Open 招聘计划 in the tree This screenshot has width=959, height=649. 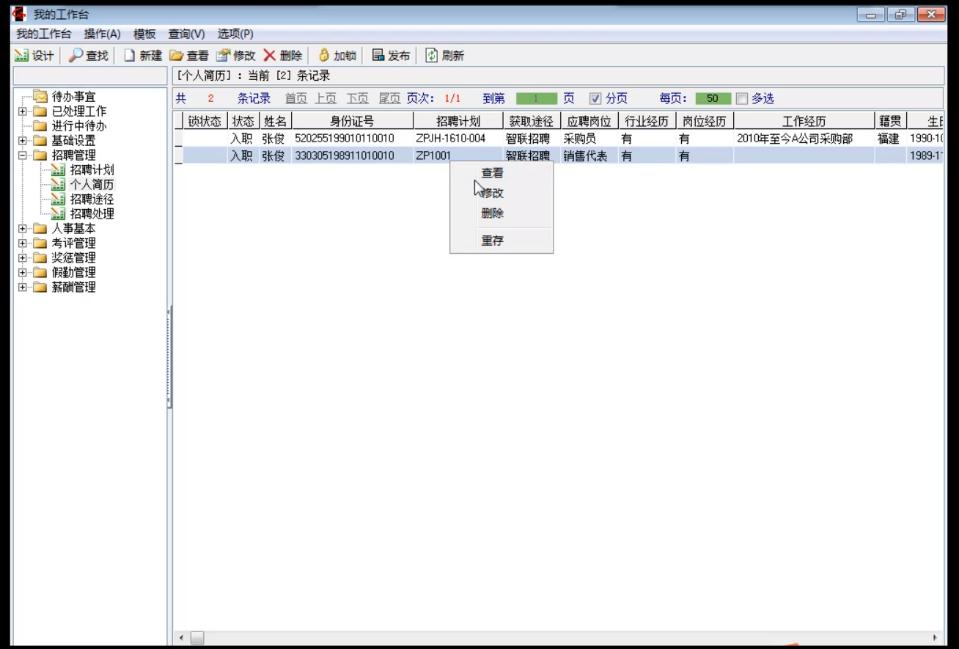(92, 170)
